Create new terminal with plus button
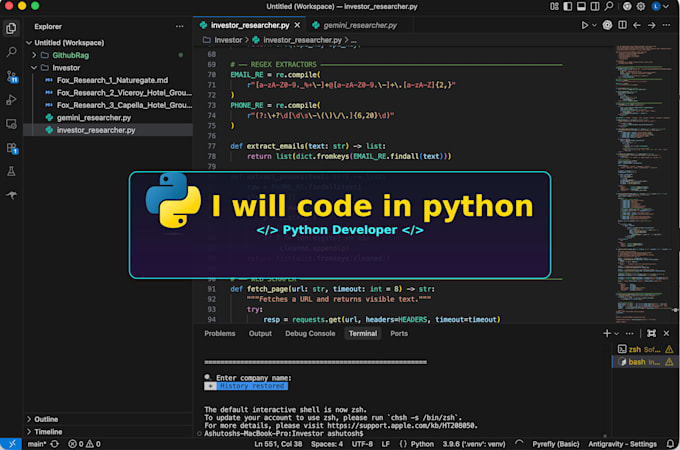680x450 pixels. pos(607,333)
